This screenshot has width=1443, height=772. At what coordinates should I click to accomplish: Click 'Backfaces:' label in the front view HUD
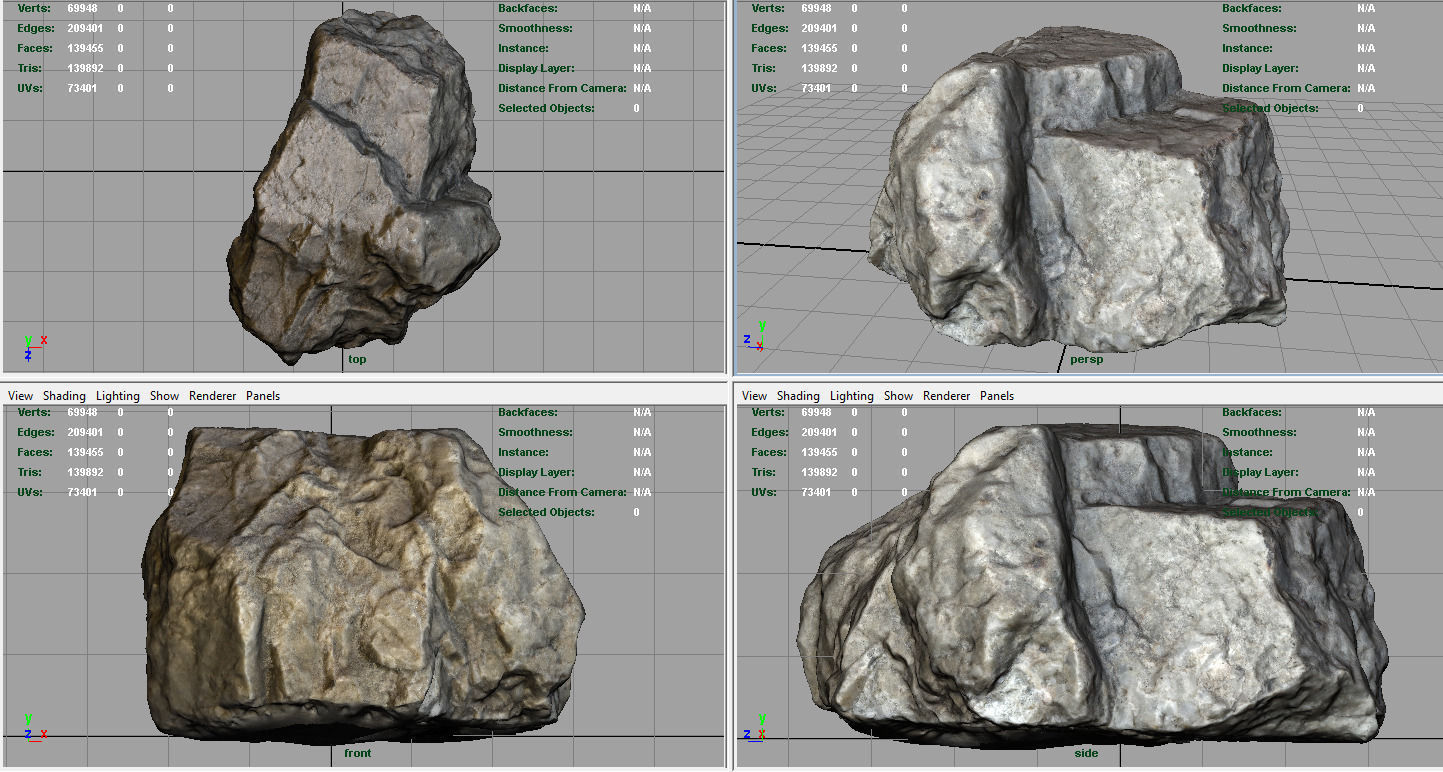click(x=526, y=412)
